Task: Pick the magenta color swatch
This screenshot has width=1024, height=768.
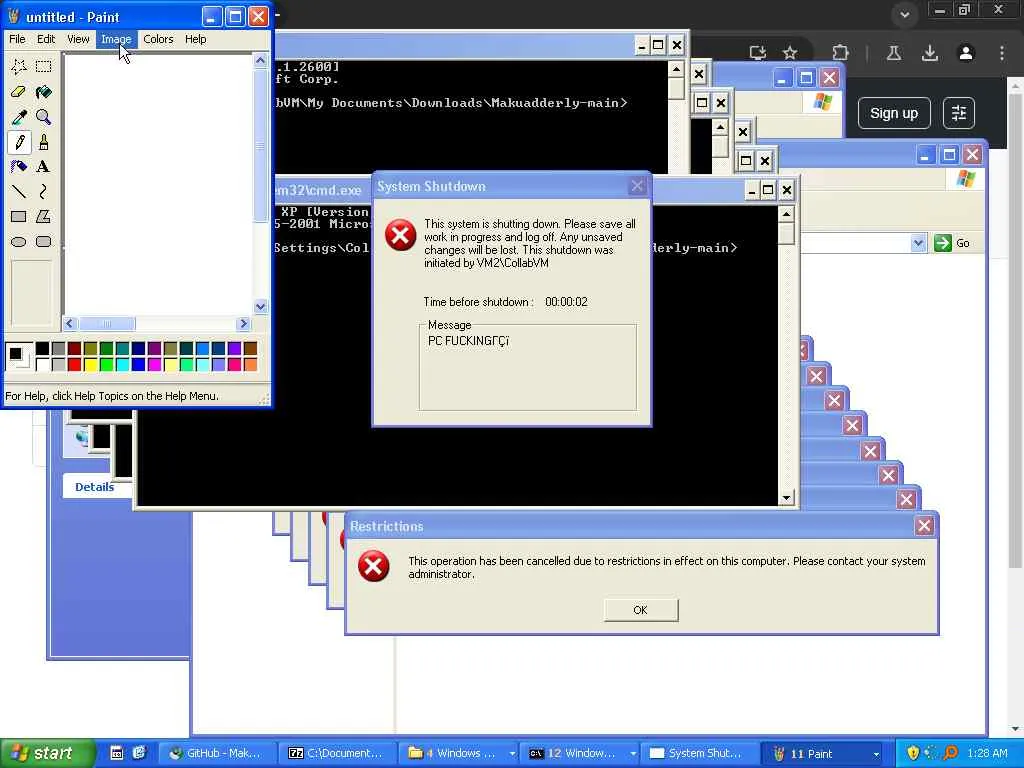Action: (154, 364)
